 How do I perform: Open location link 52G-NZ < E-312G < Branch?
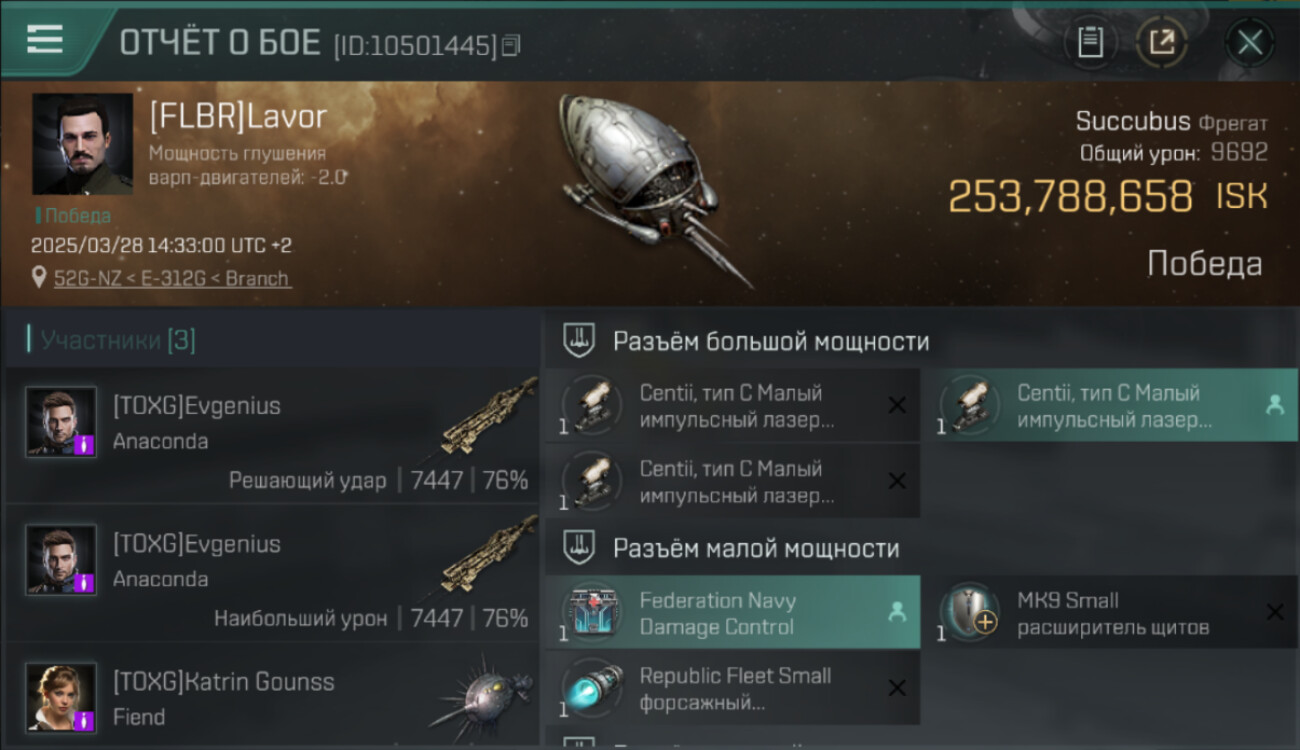click(172, 279)
